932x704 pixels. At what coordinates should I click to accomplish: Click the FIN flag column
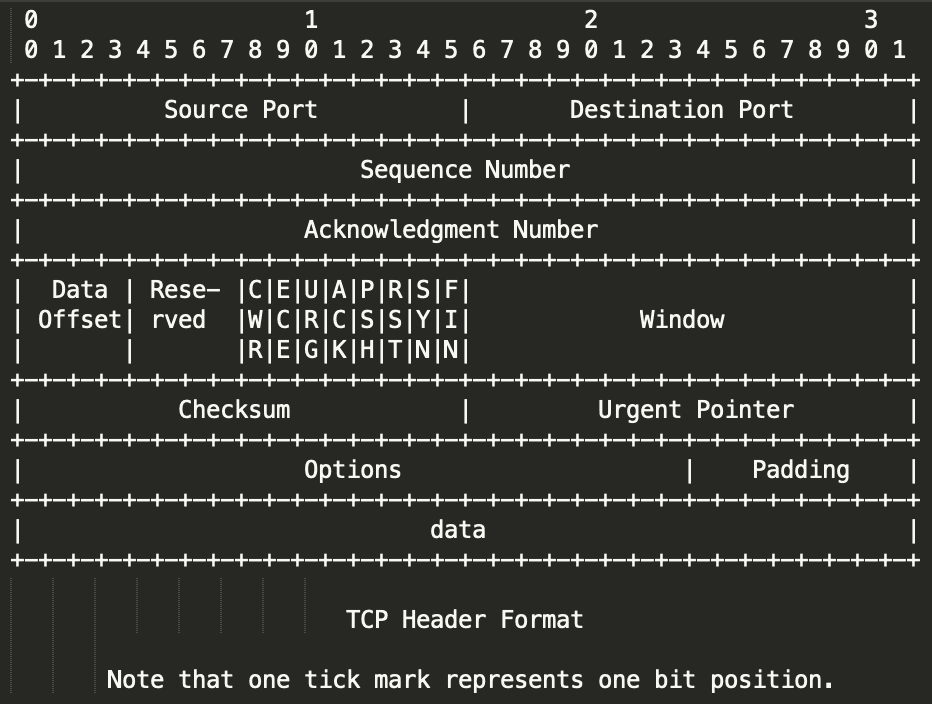click(451, 320)
